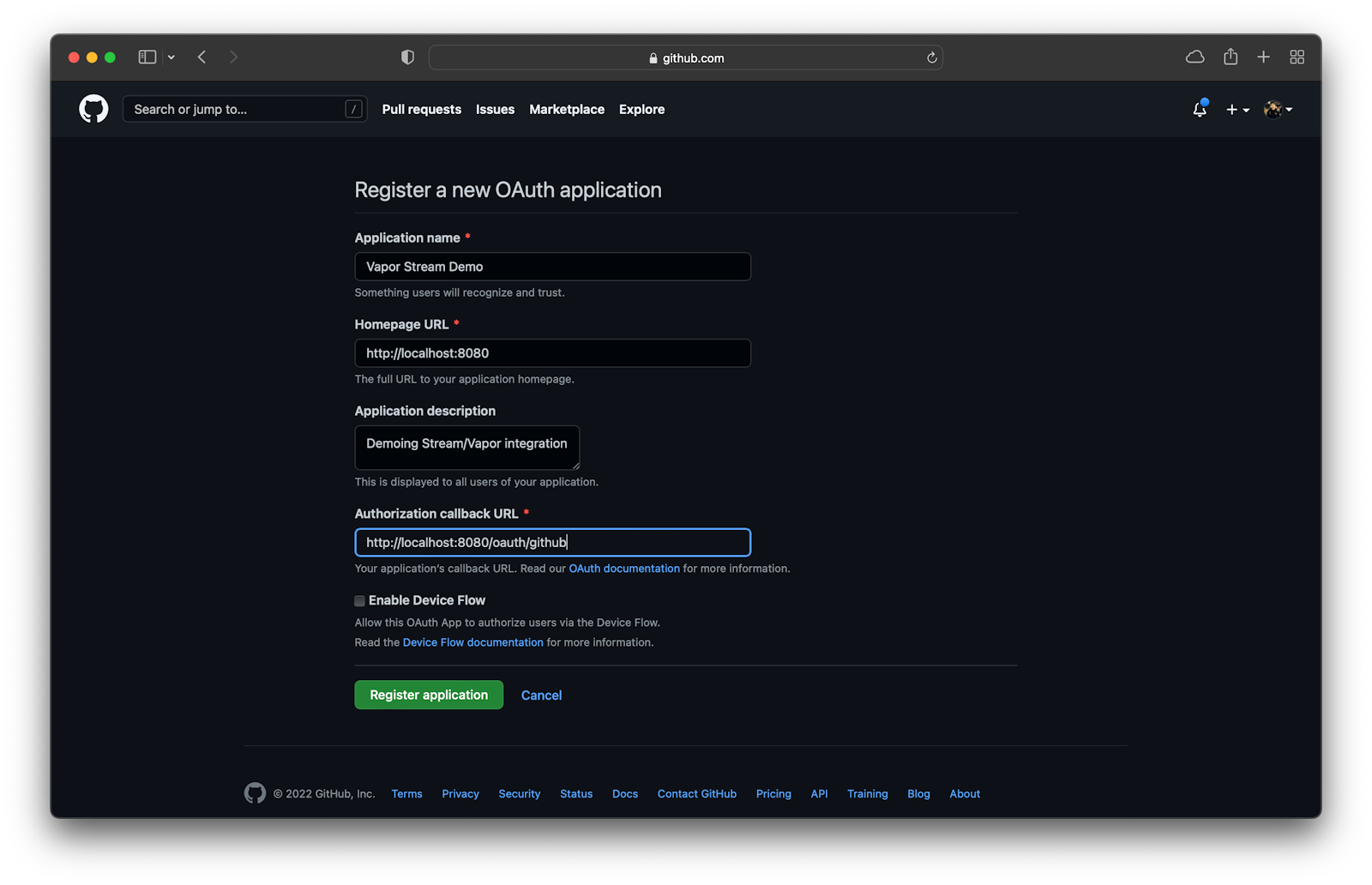Toggle the sidebar visibility in Safari
1372x885 pixels.
click(x=146, y=57)
